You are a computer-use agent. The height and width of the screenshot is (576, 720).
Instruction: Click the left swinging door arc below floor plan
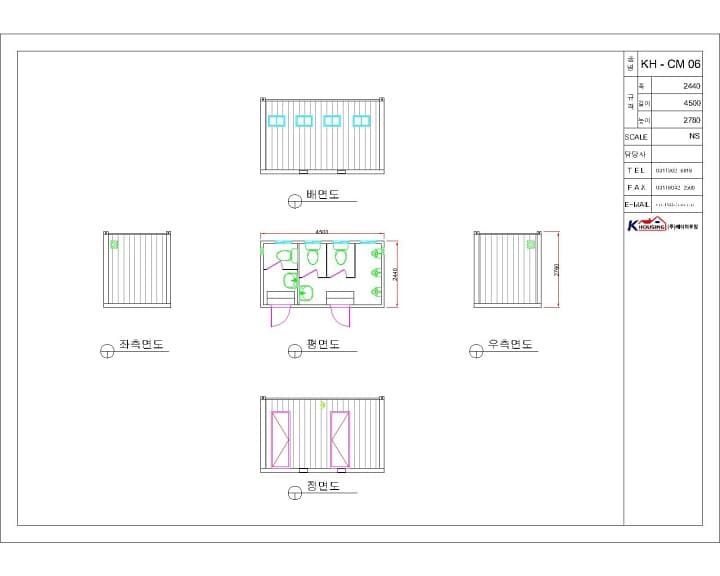click(281, 316)
